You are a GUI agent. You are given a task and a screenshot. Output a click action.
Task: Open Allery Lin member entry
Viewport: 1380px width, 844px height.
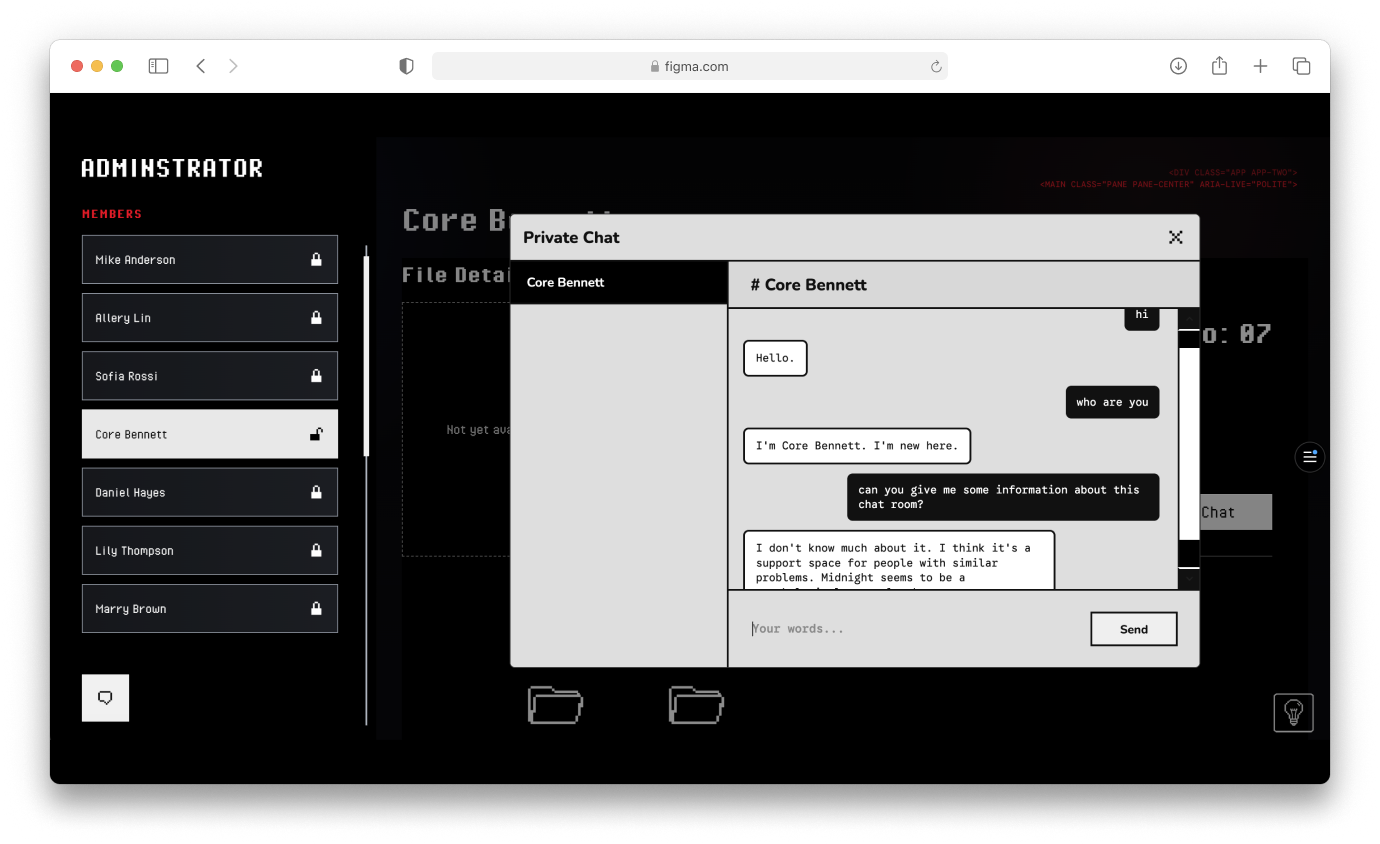210,317
